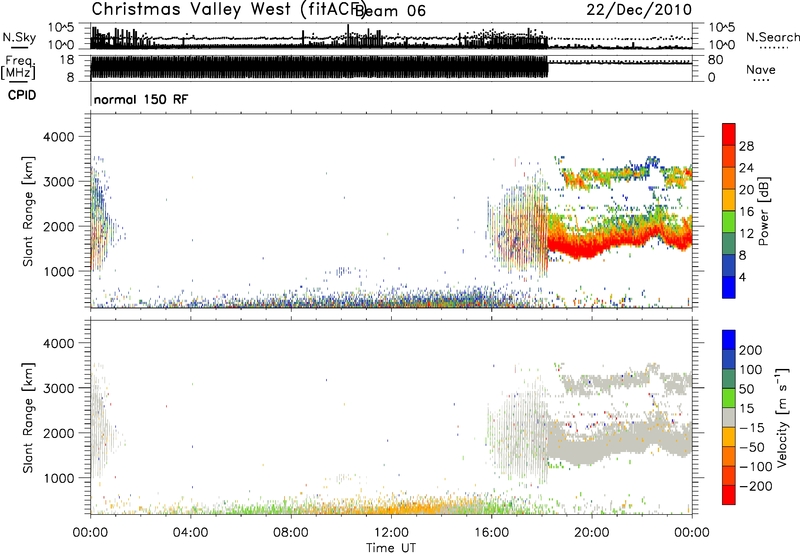The image size is (800, 554).
Task: Click the gray segment of velocity colorbar
Action: tap(729, 418)
